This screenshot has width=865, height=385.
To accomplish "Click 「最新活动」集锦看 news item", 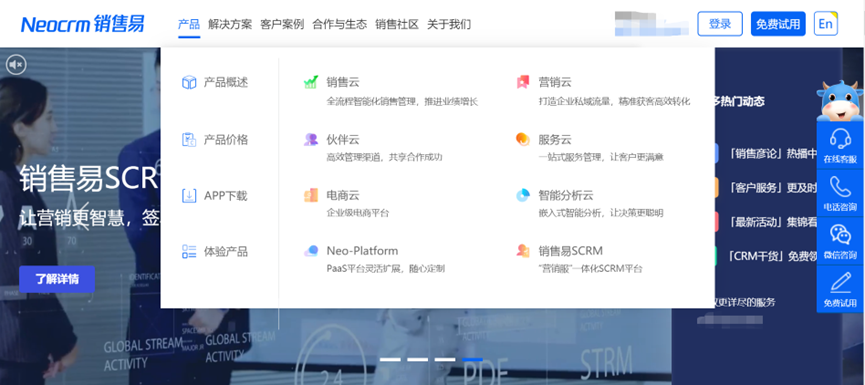I will (x=772, y=222).
